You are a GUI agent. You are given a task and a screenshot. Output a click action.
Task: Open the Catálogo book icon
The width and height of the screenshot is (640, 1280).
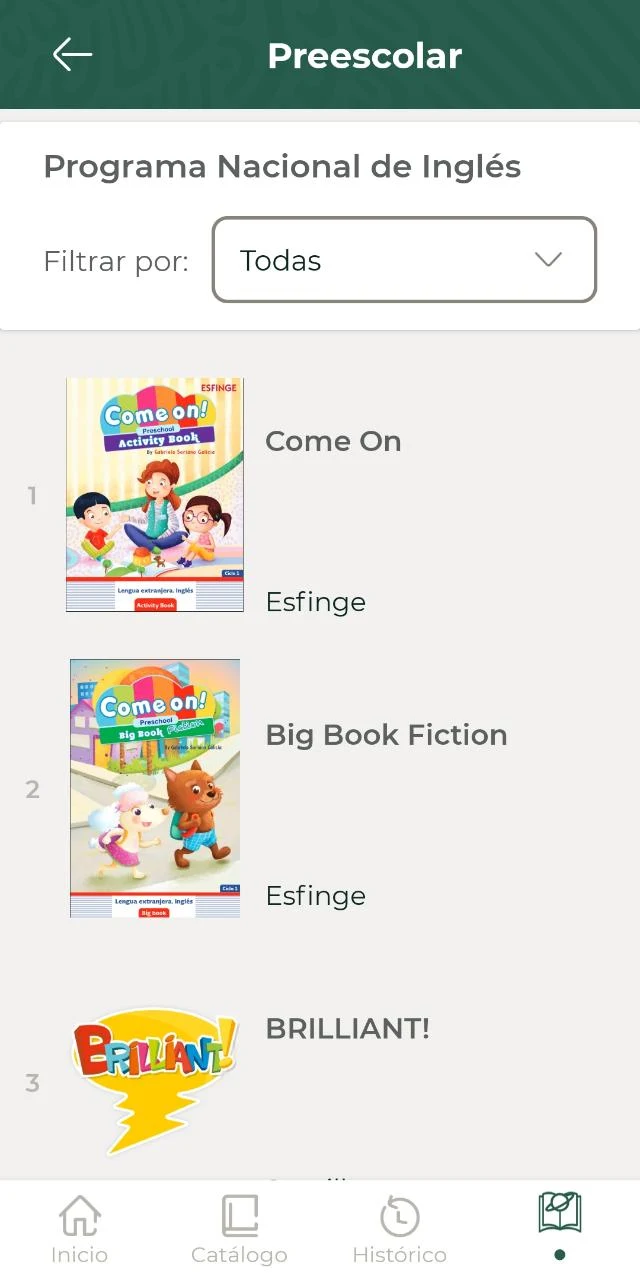click(240, 1216)
